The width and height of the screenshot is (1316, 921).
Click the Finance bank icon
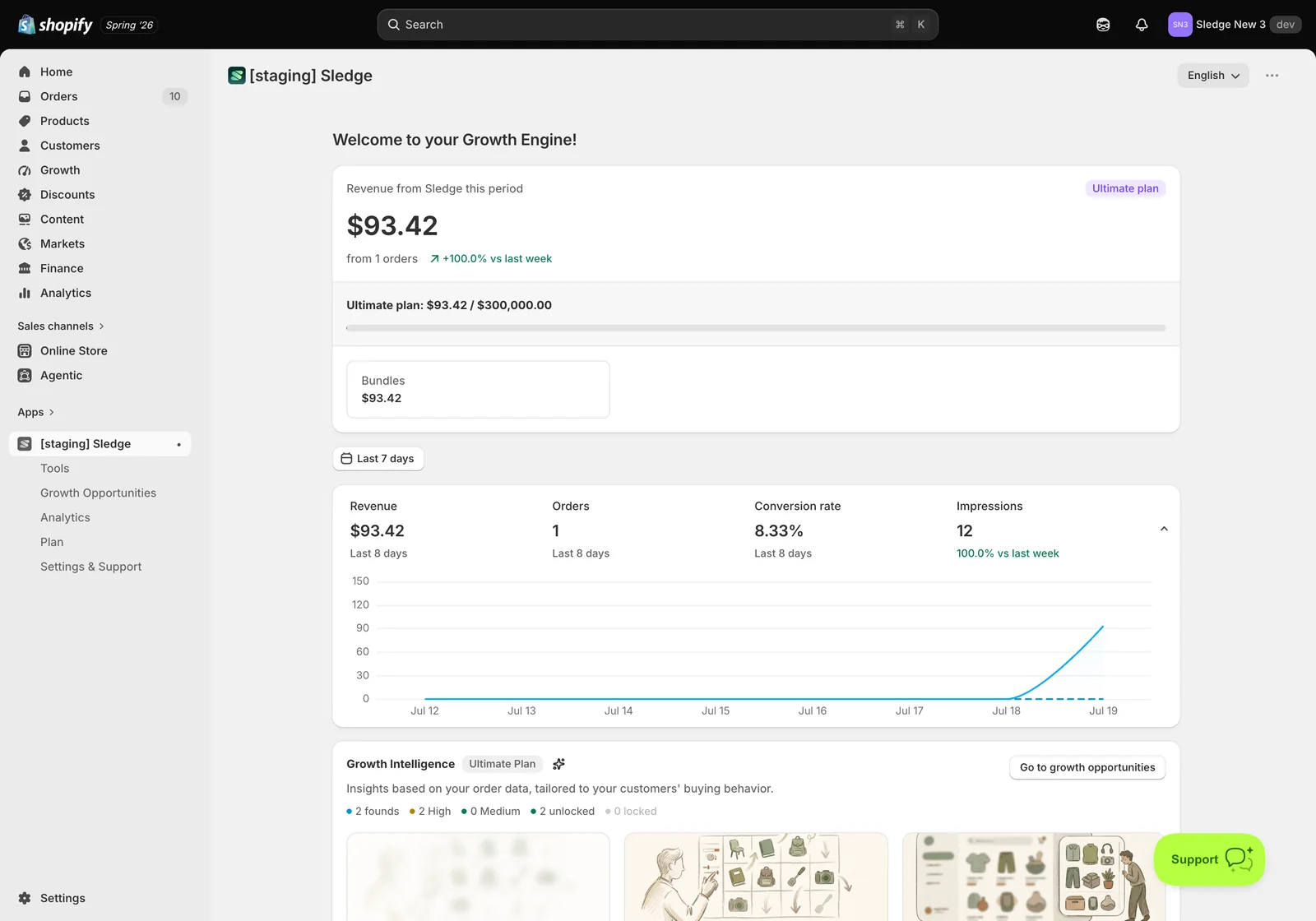(25, 269)
